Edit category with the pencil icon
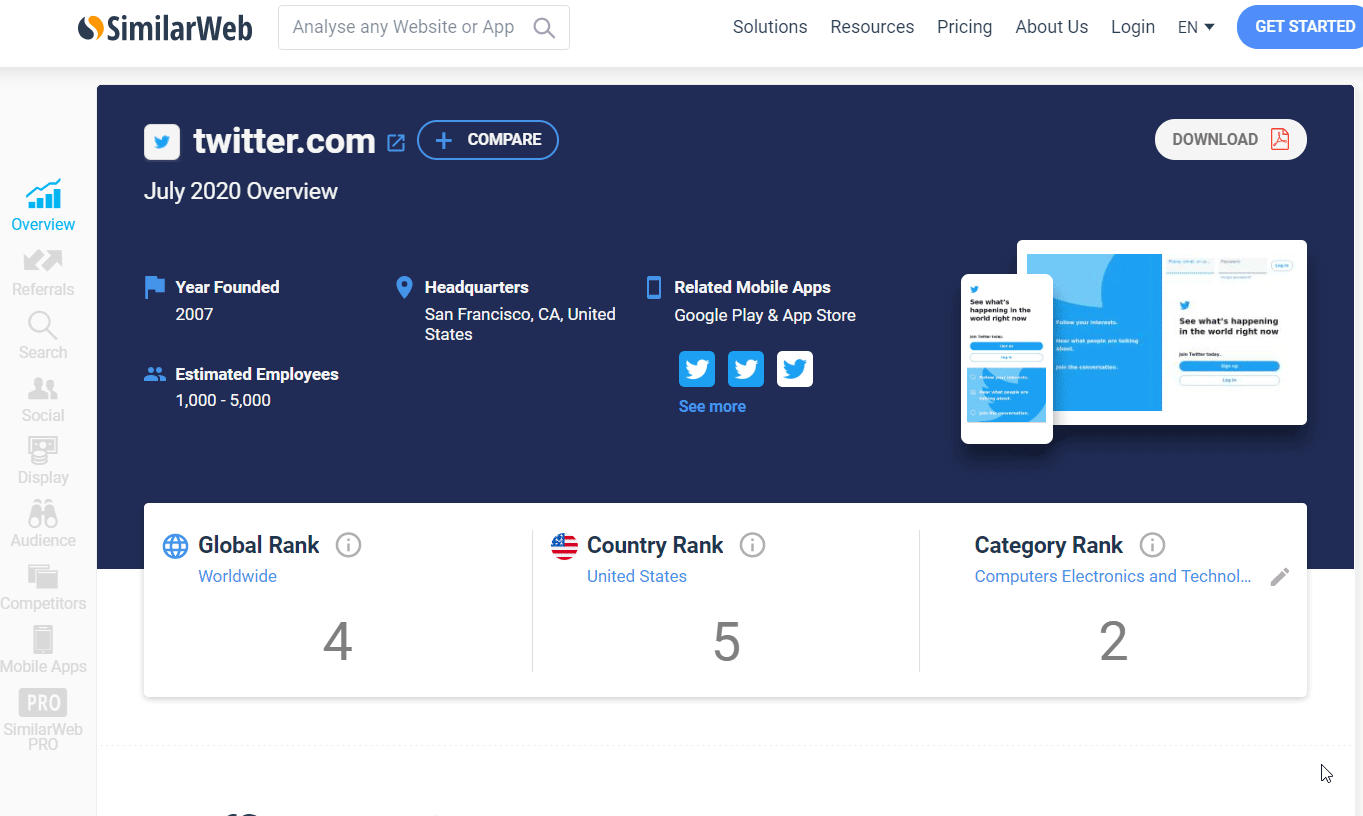 click(x=1280, y=577)
